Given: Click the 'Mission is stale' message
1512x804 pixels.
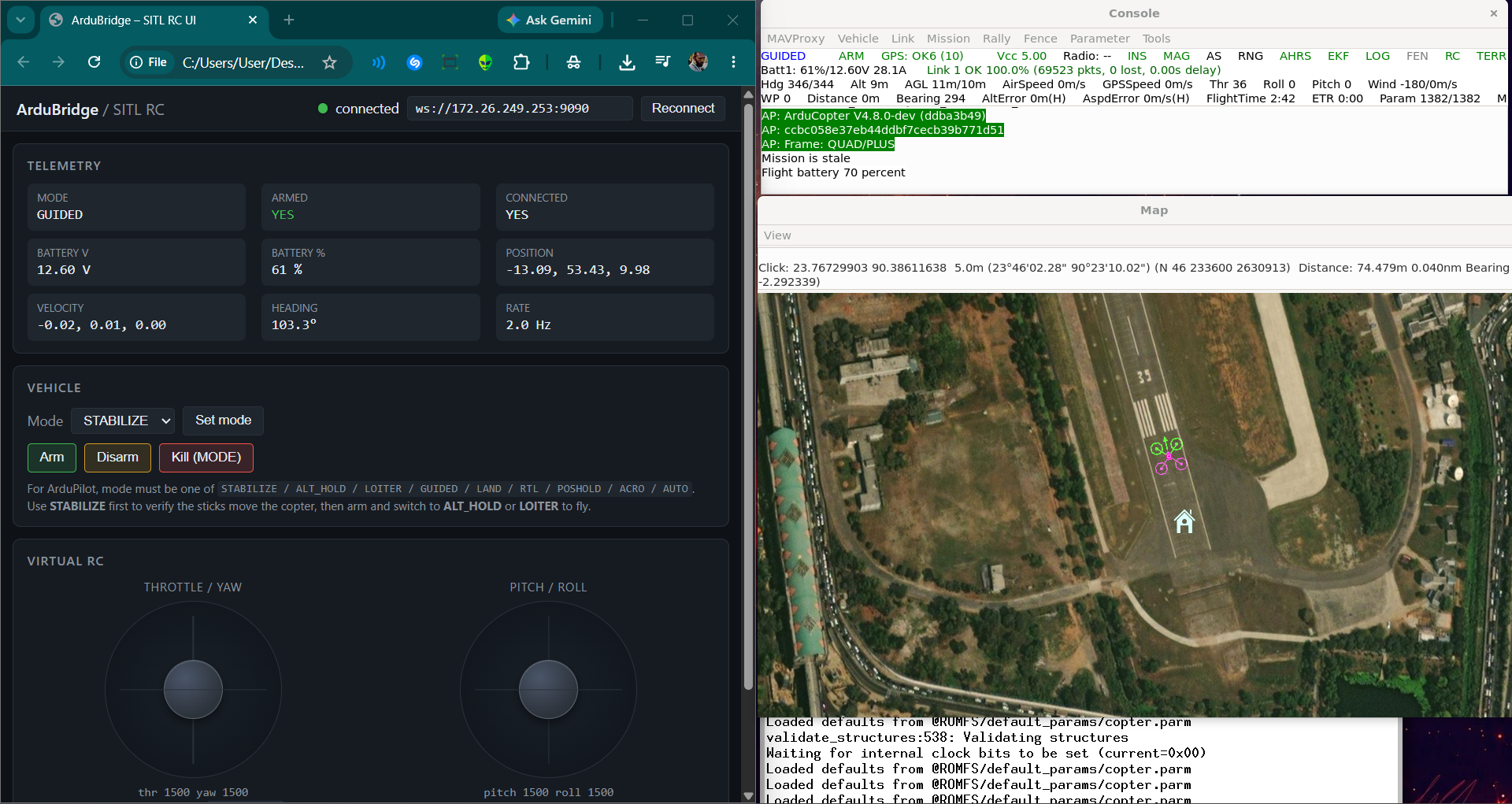Looking at the screenshot, I should (806, 158).
